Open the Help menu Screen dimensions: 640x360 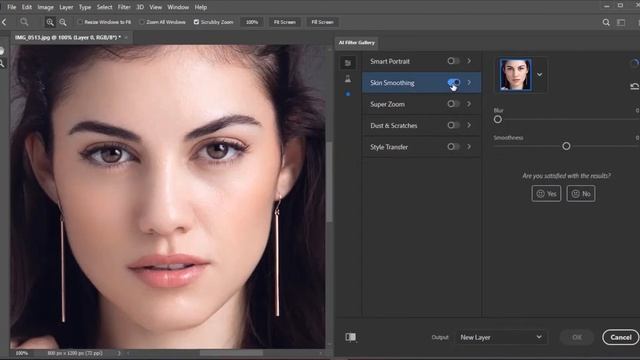pos(200,7)
